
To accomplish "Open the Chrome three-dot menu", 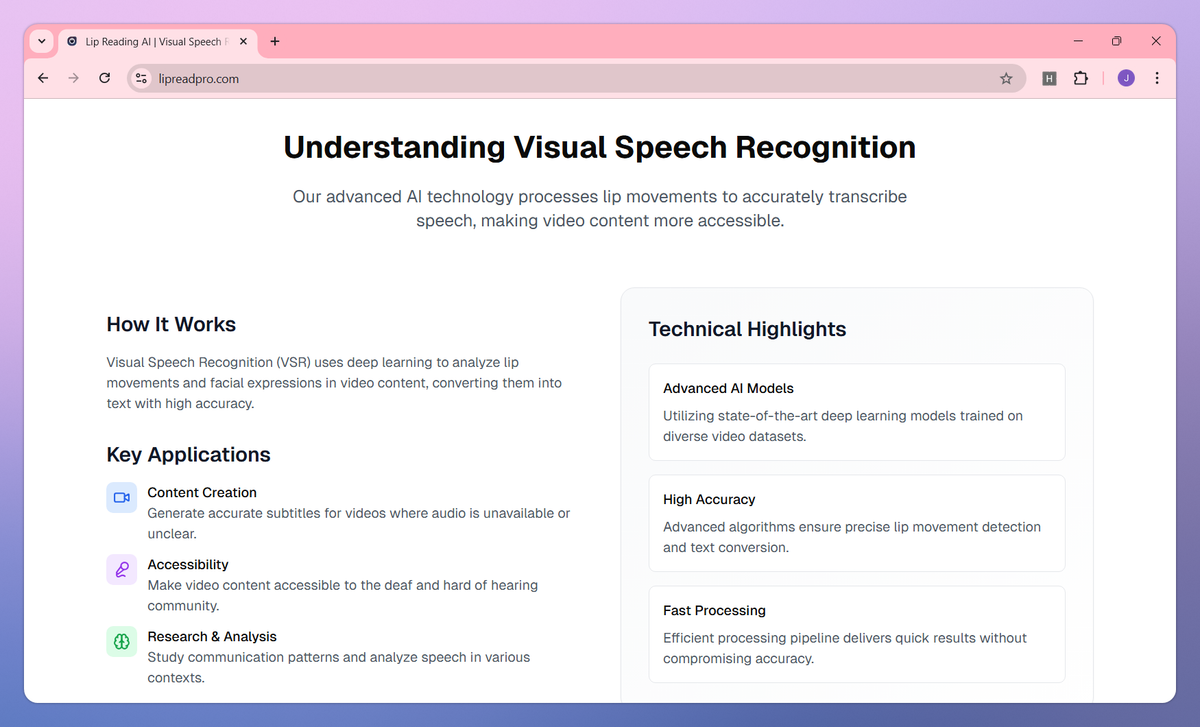I will (1157, 77).
